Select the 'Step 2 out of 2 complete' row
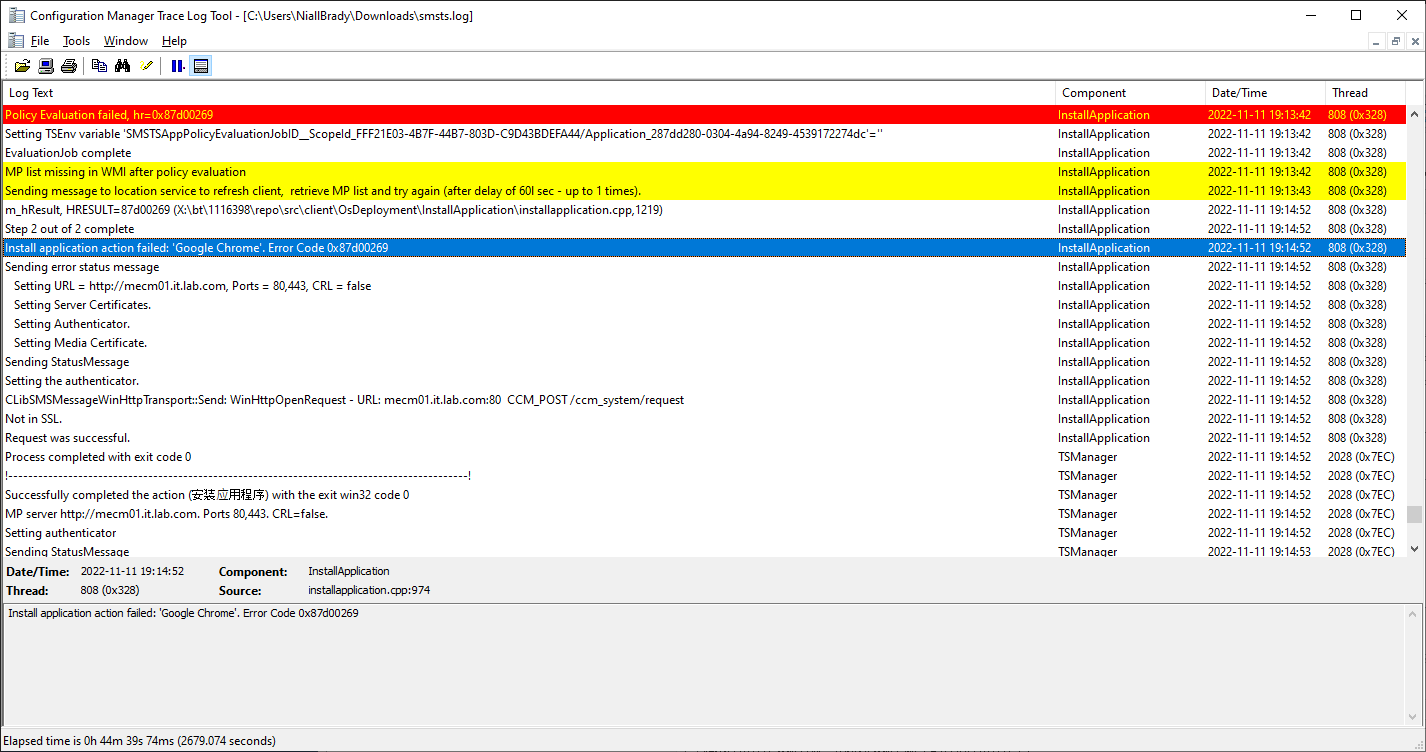 click(704, 229)
